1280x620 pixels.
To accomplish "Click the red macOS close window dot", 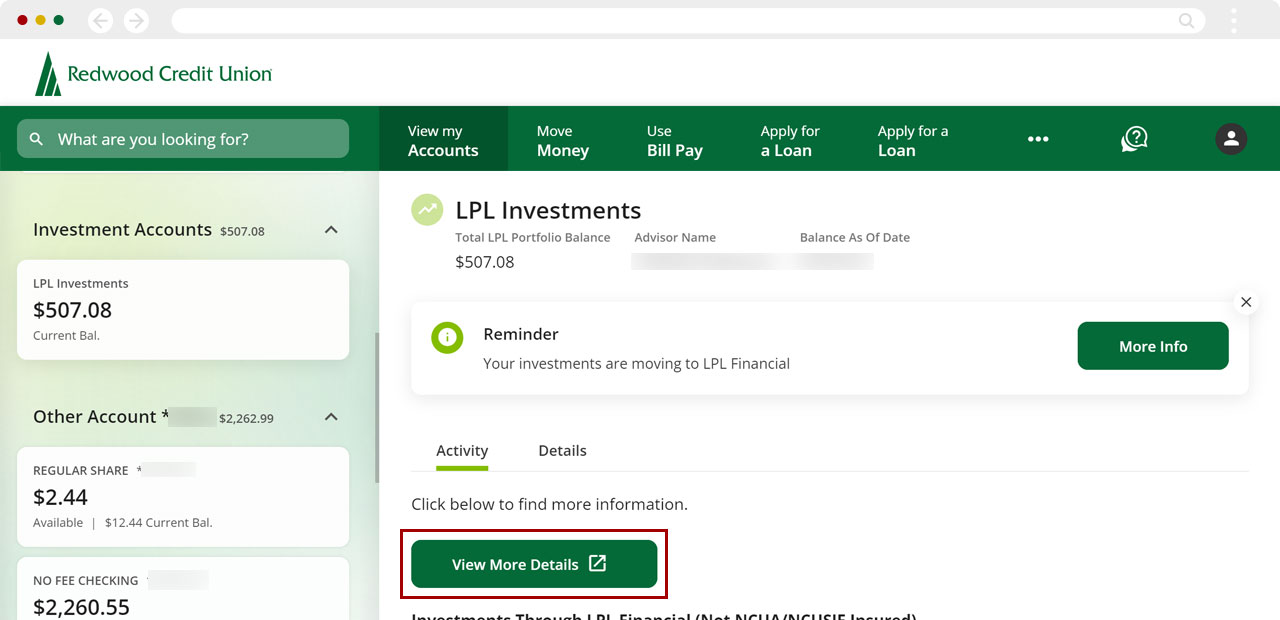I will point(22,20).
